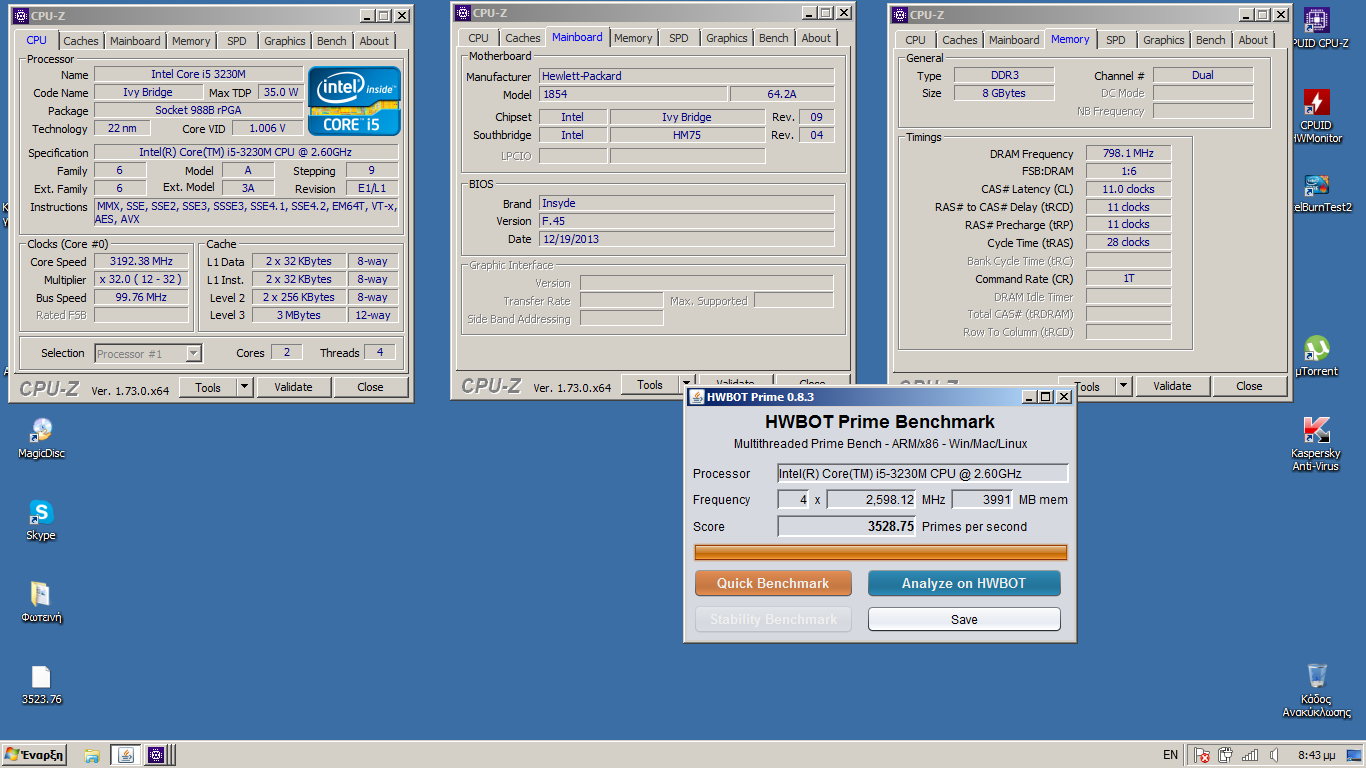Viewport: 1366px width, 768px height.
Task: Click the orange benchmark progress bar
Action: (881, 553)
